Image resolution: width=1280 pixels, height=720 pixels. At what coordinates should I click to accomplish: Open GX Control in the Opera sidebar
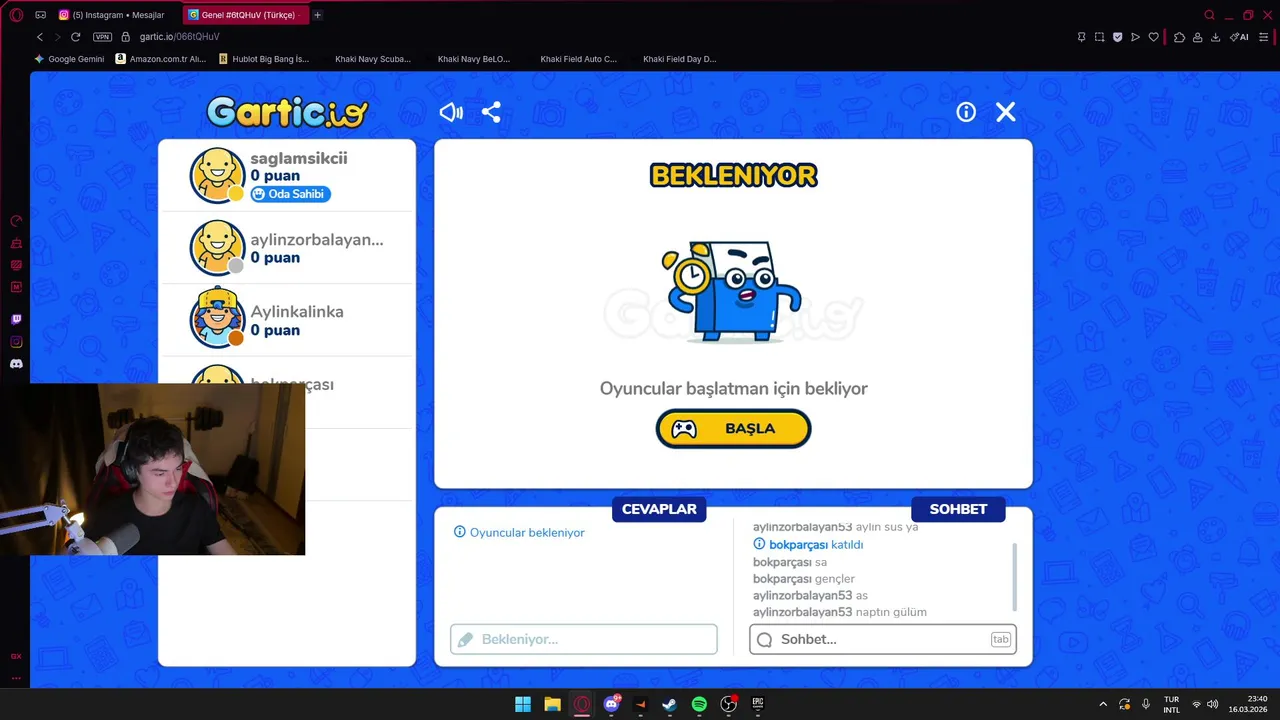point(16,221)
